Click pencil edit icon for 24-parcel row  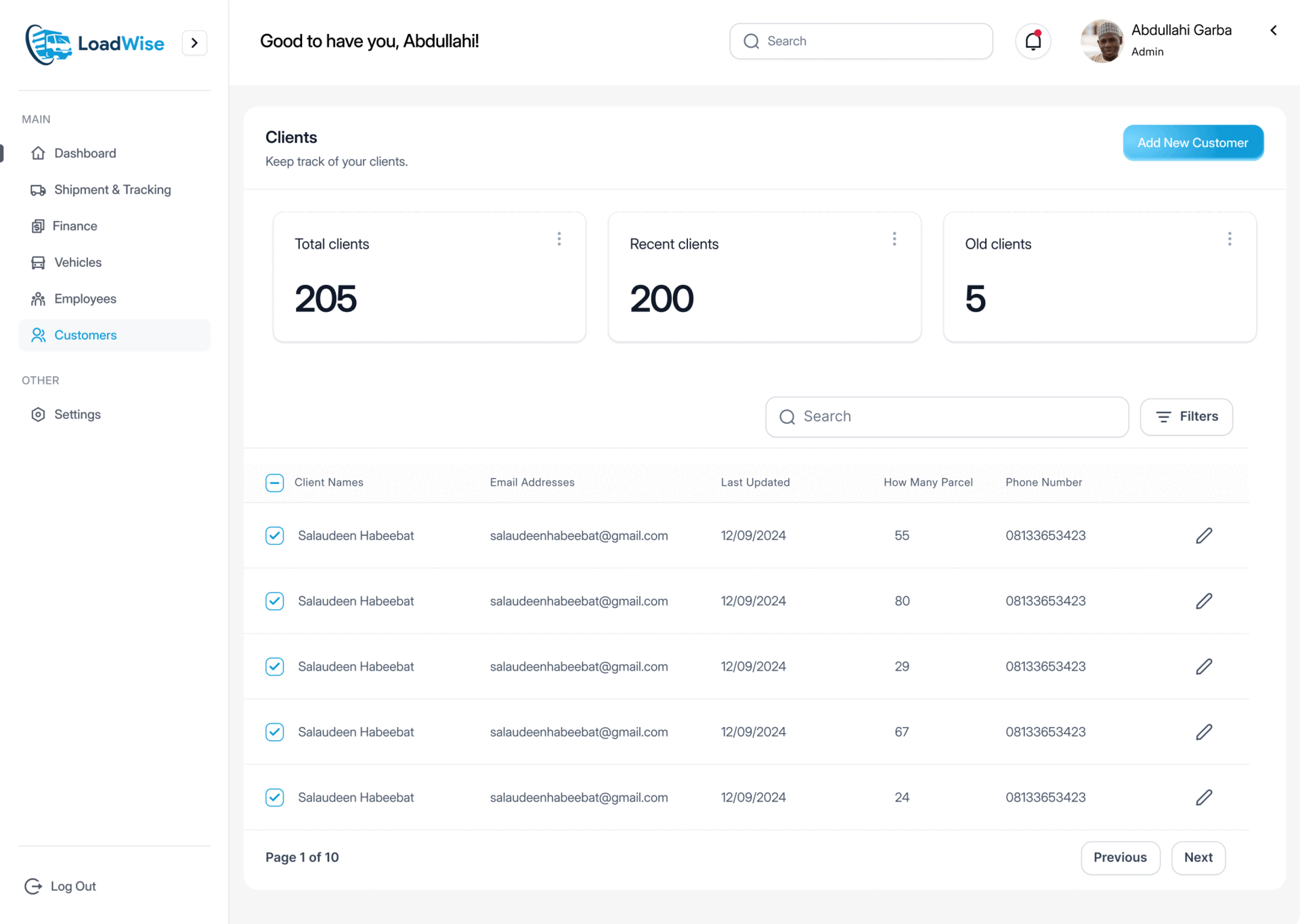(1204, 797)
